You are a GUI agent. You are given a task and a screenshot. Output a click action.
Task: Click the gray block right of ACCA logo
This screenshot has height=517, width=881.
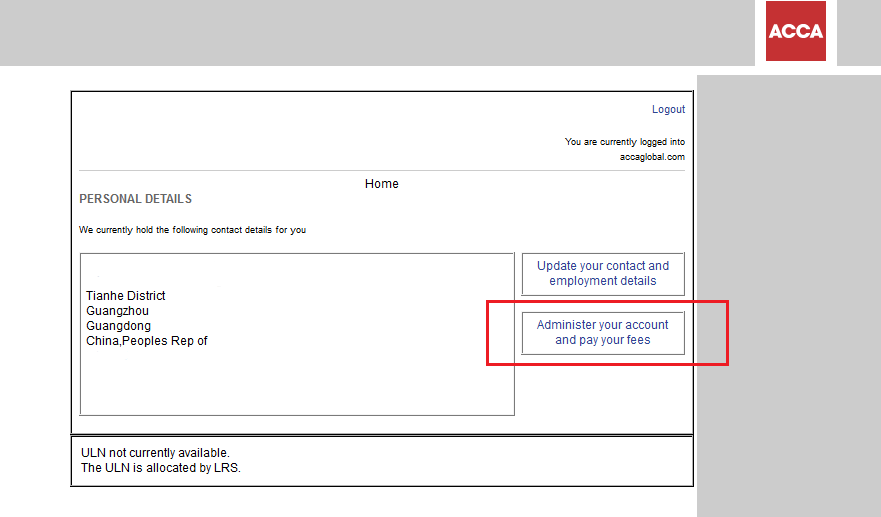click(x=858, y=32)
